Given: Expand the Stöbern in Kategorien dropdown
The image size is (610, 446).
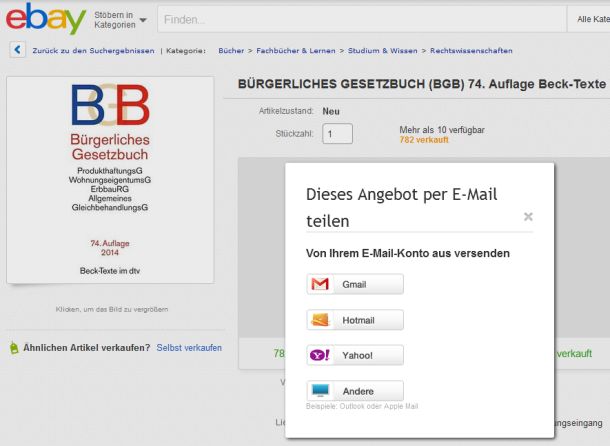Looking at the screenshot, I should tap(120, 20).
